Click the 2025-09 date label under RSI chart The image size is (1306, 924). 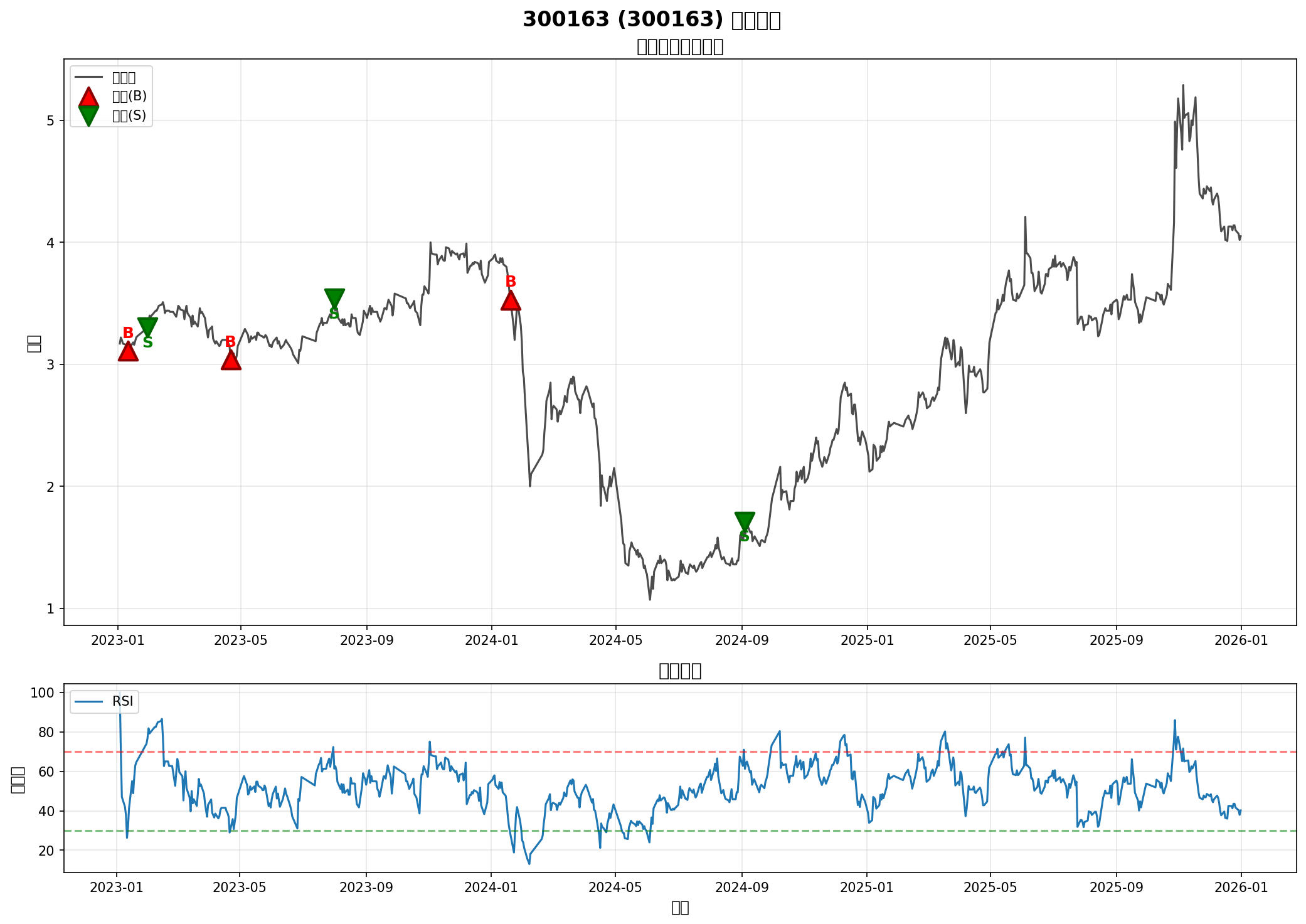pos(1117,887)
